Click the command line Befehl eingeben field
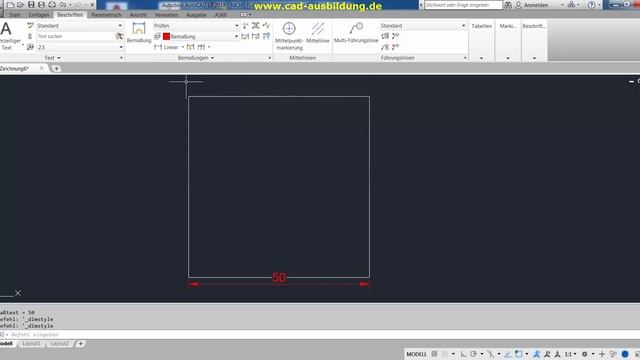 320,335
